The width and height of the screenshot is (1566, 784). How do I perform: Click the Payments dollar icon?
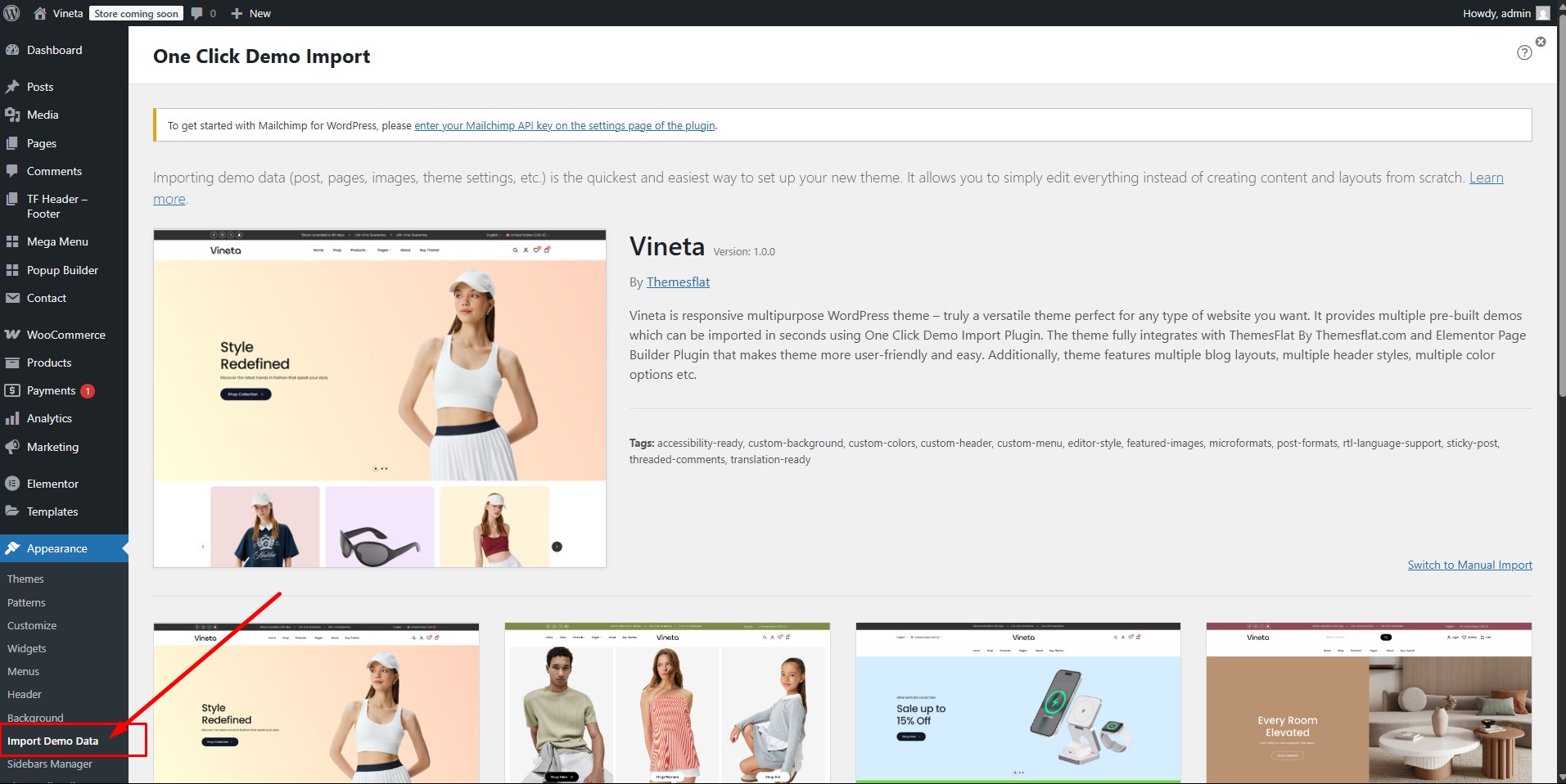12,390
